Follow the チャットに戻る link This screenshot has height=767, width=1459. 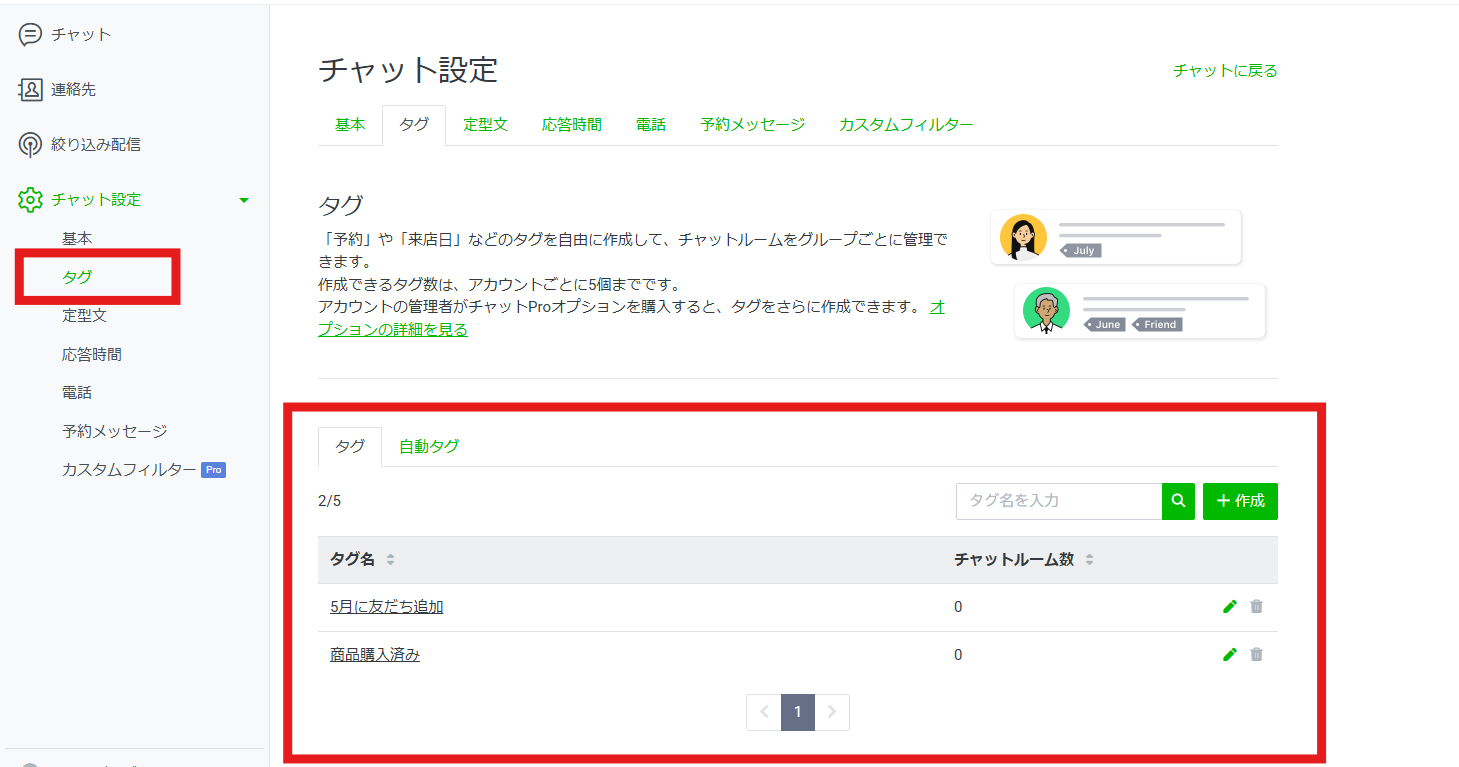[x=1225, y=71]
